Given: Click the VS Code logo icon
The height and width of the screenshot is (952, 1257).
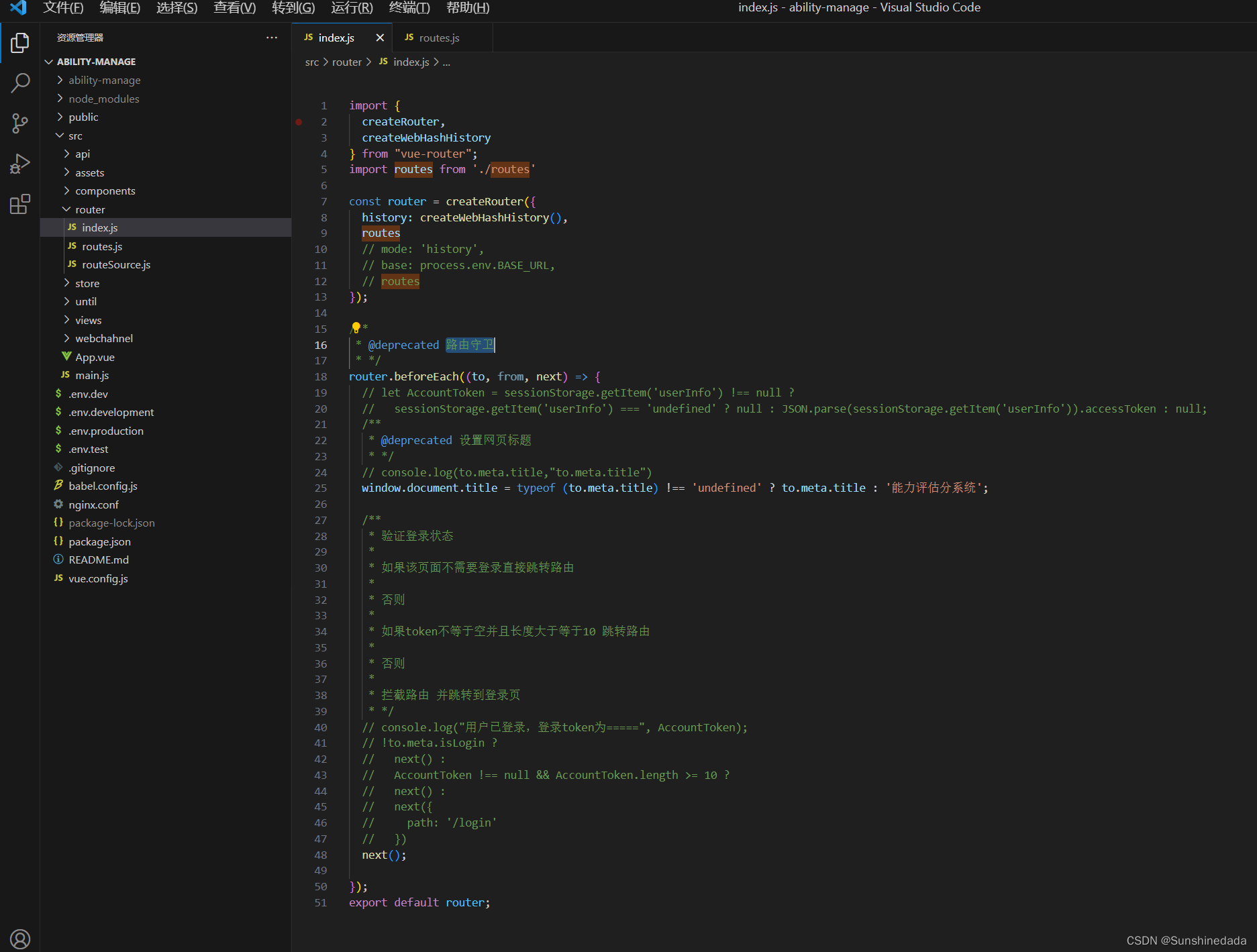Looking at the screenshot, I should [18, 7].
